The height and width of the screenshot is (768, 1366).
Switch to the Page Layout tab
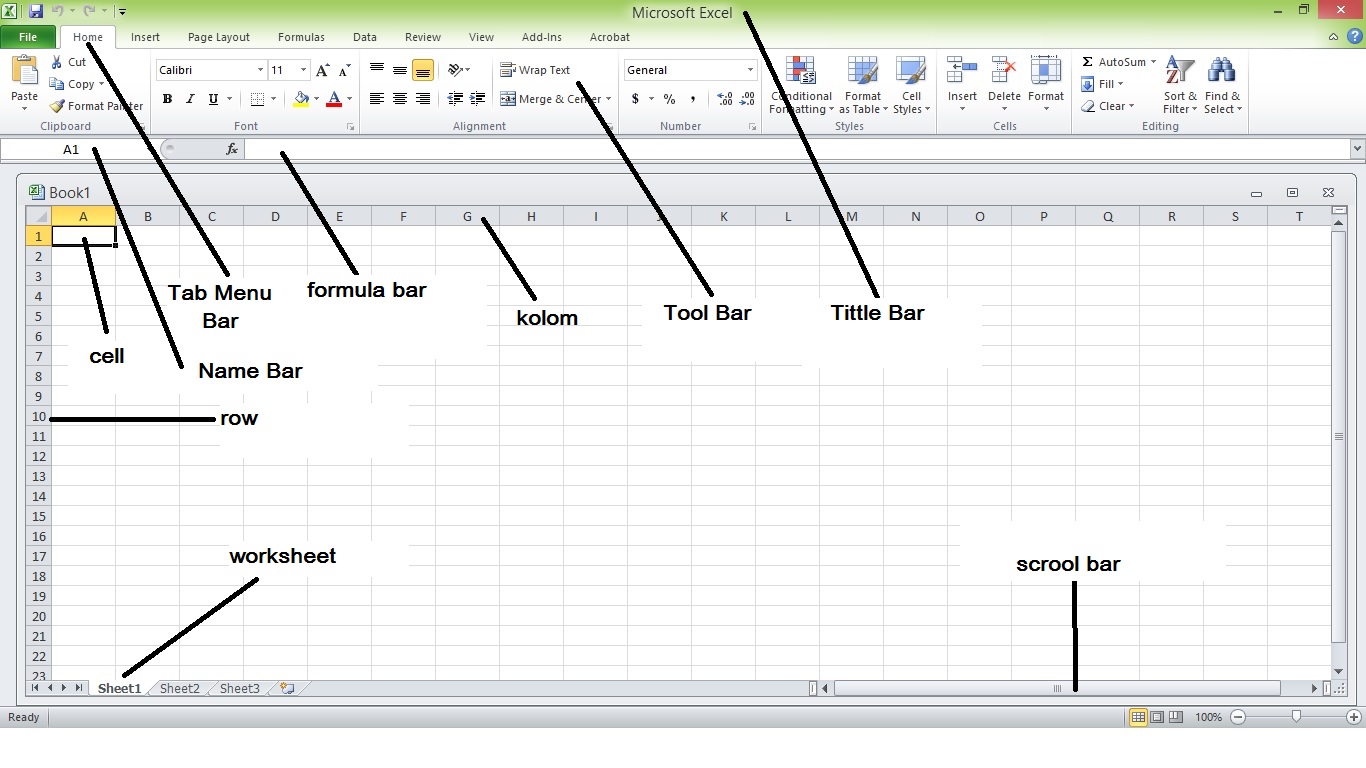[x=219, y=37]
